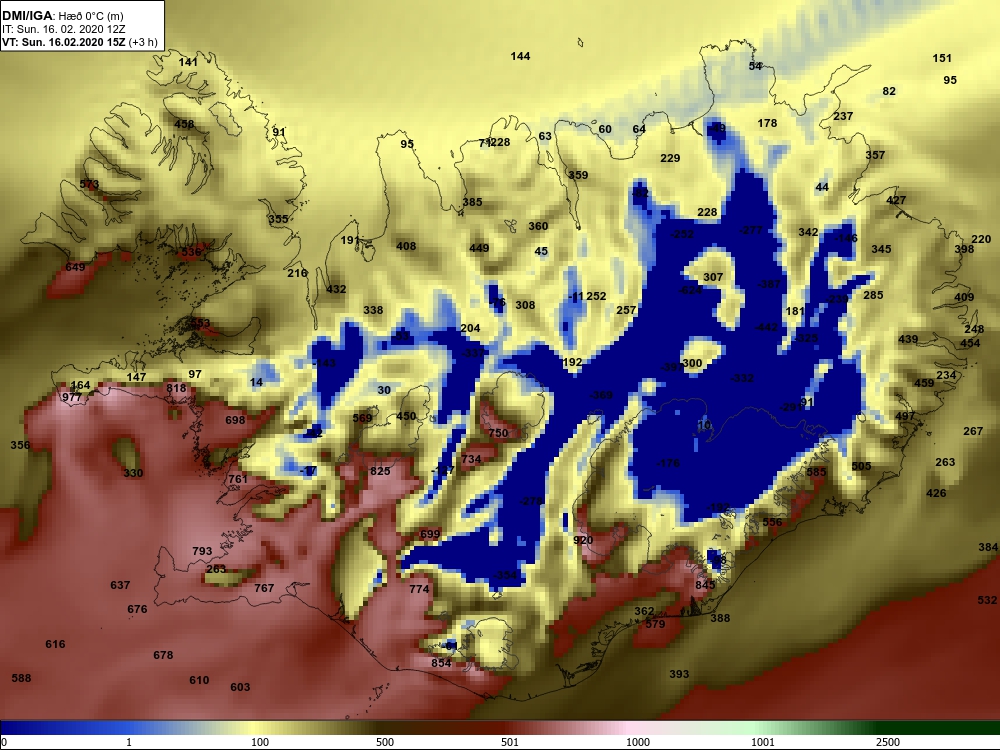Viewport: 1000px width, 750px height.
Task: Select the map value '385'
Action: 472,202
